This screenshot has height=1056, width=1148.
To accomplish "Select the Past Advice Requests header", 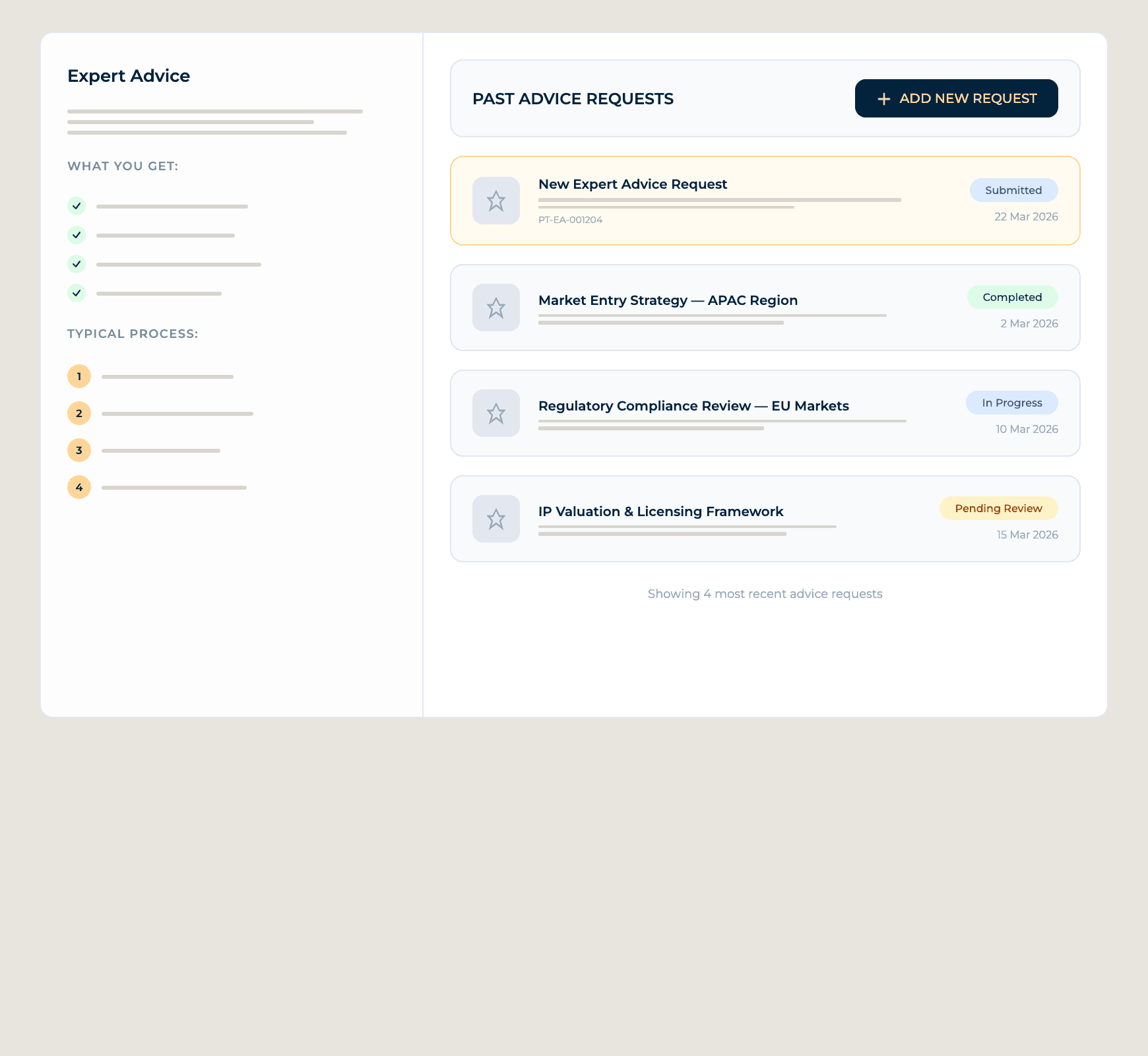I will (573, 98).
